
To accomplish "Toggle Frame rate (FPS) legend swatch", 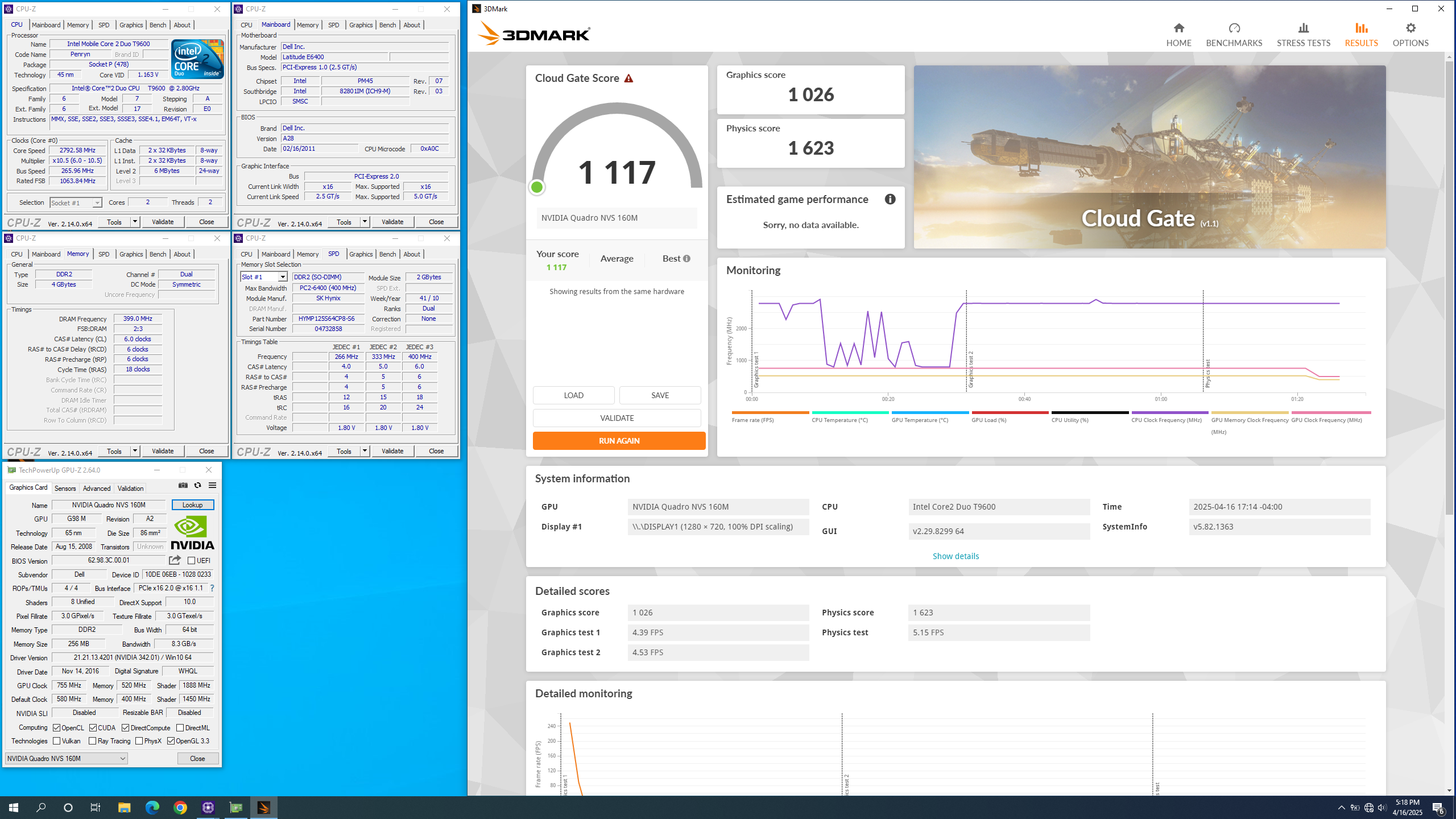I will pyautogui.click(x=770, y=413).
